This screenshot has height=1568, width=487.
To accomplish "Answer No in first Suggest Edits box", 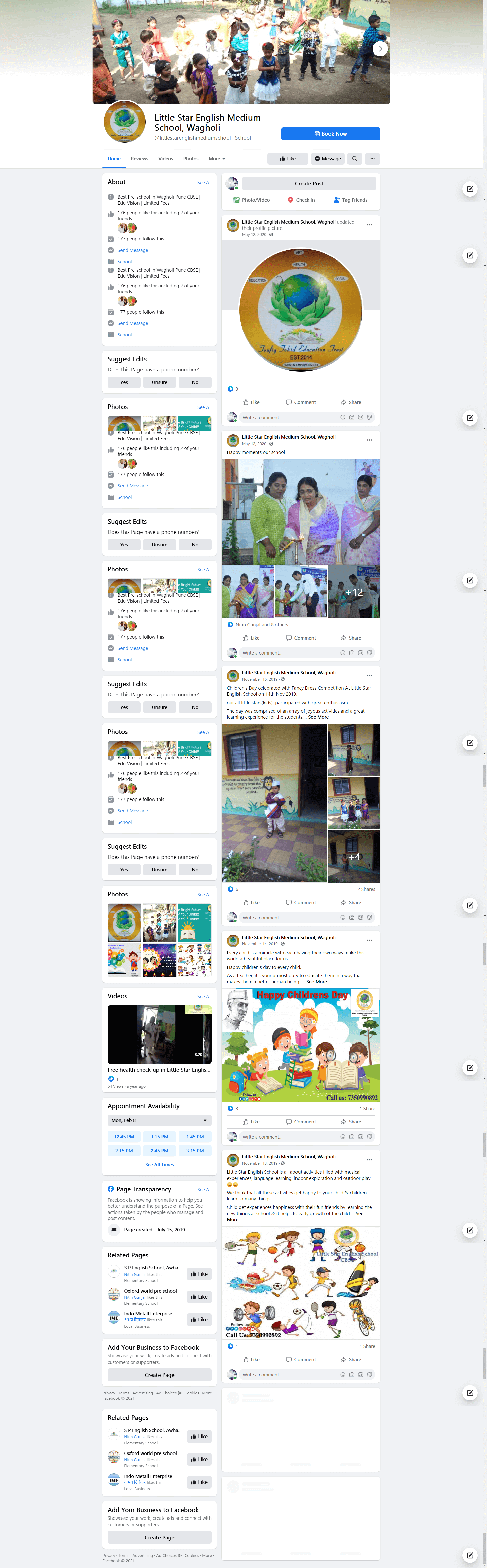I will click(x=195, y=382).
